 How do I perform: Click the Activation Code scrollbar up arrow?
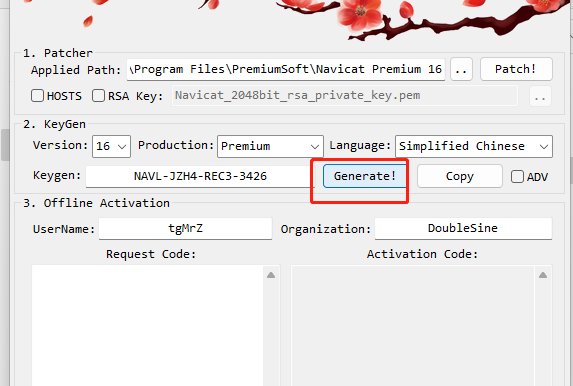point(543,275)
